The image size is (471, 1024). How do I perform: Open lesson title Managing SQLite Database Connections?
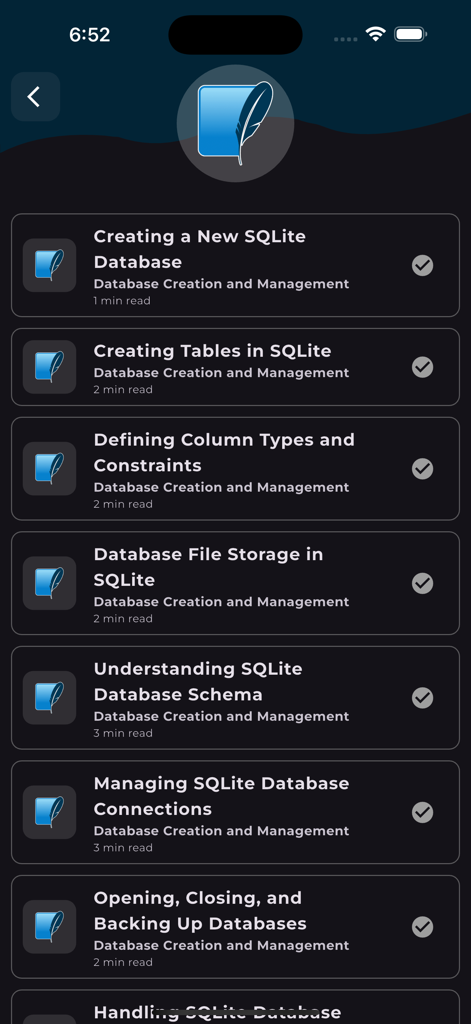(221, 795)
